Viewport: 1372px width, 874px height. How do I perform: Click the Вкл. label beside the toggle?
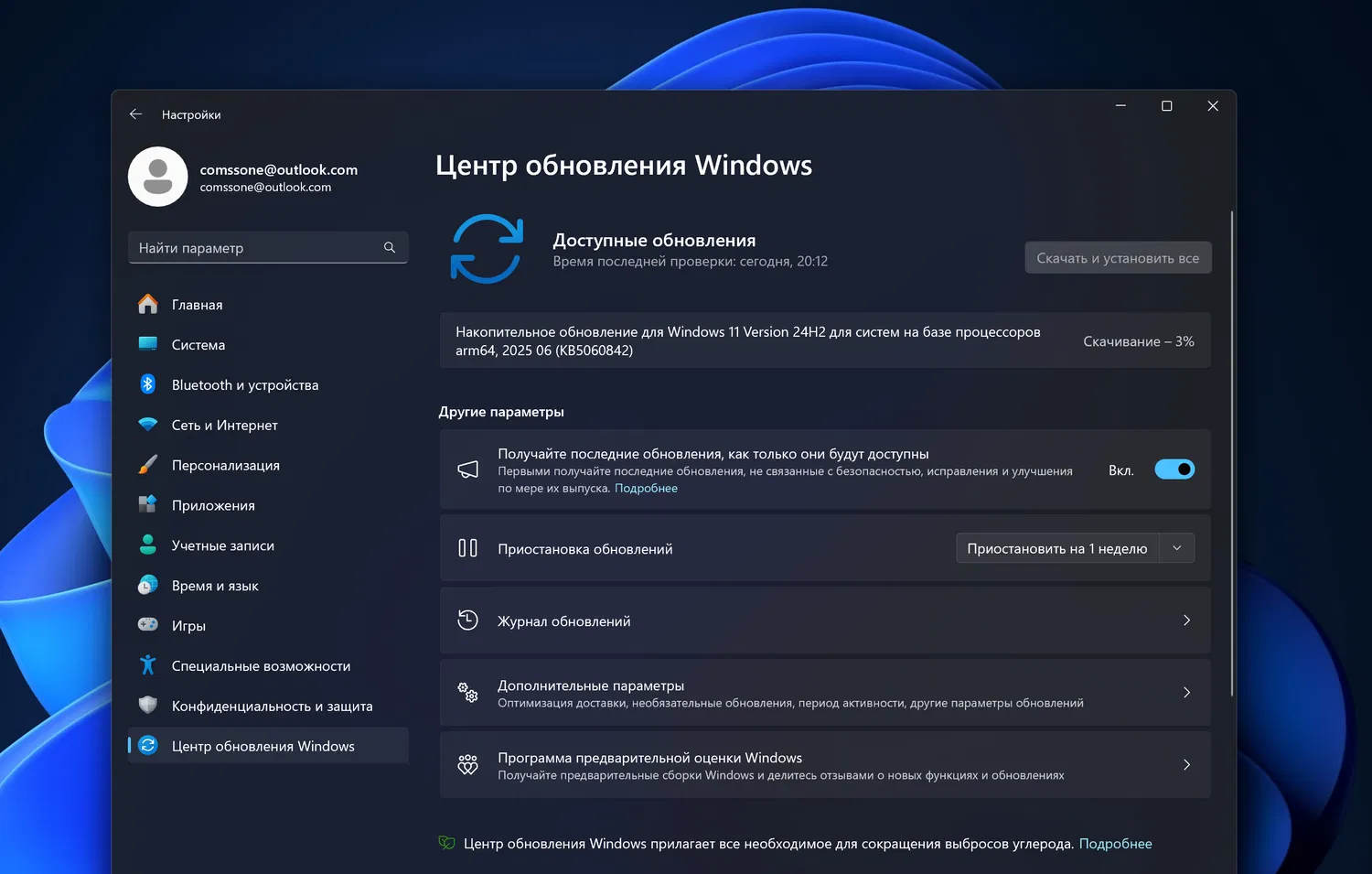[x=1121, y=470]
